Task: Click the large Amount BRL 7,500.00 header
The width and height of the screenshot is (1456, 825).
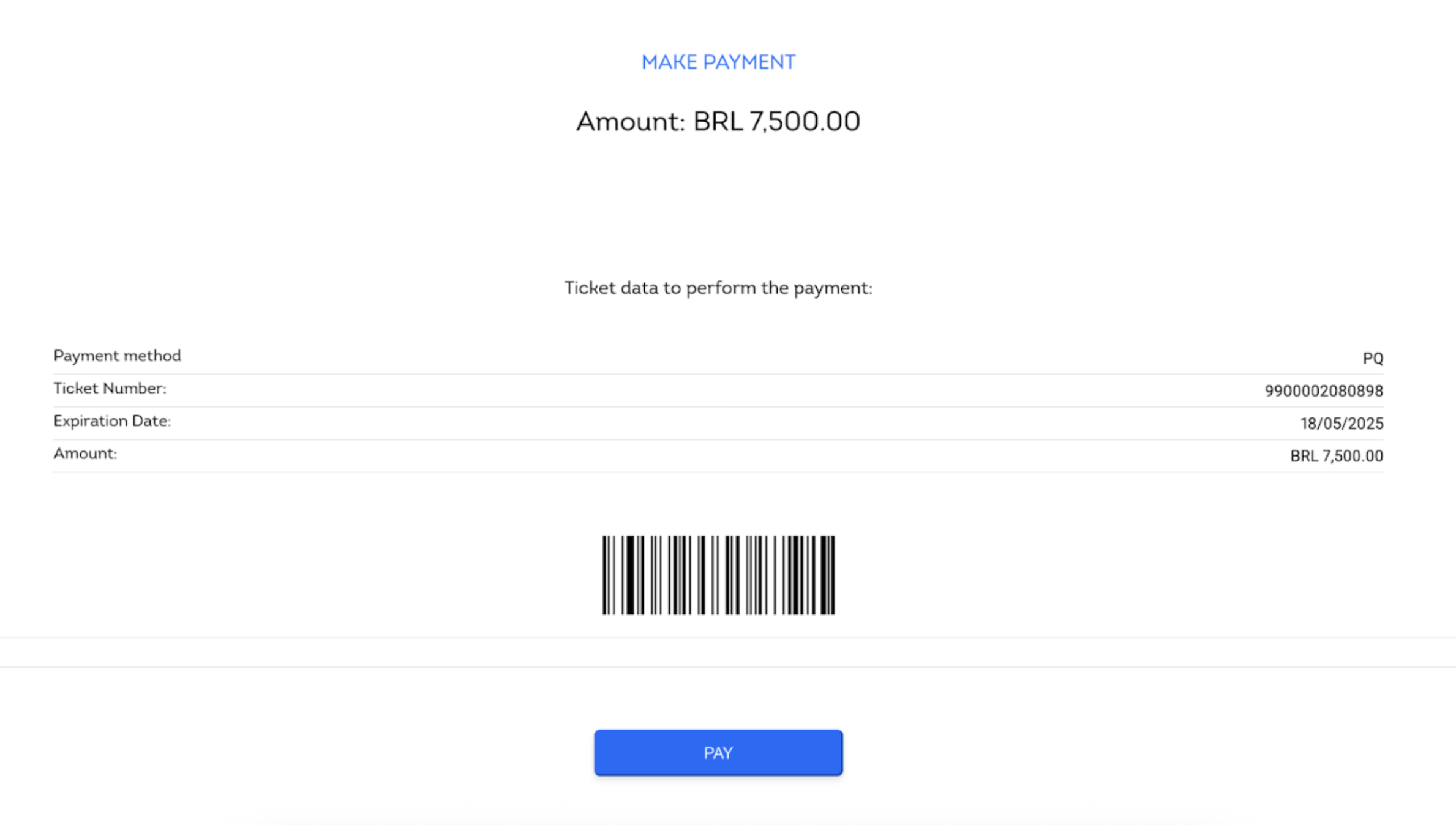Action: coord(718,121)
